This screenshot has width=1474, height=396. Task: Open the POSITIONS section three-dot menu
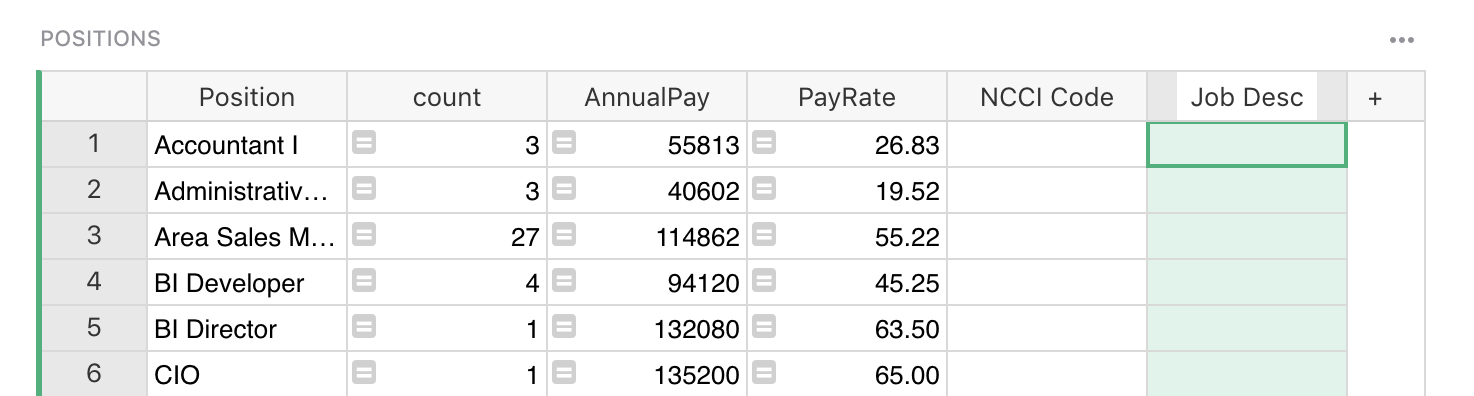coord(1402,41)
